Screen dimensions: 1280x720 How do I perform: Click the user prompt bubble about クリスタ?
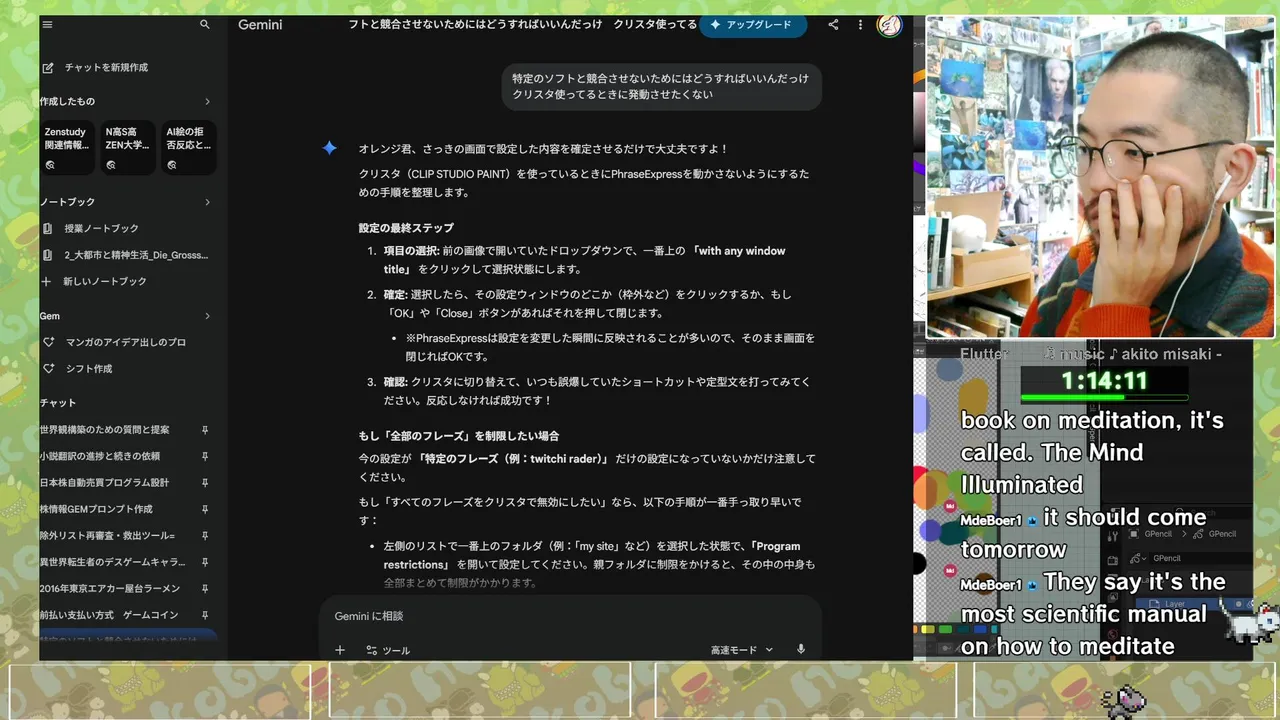point(662,86)
